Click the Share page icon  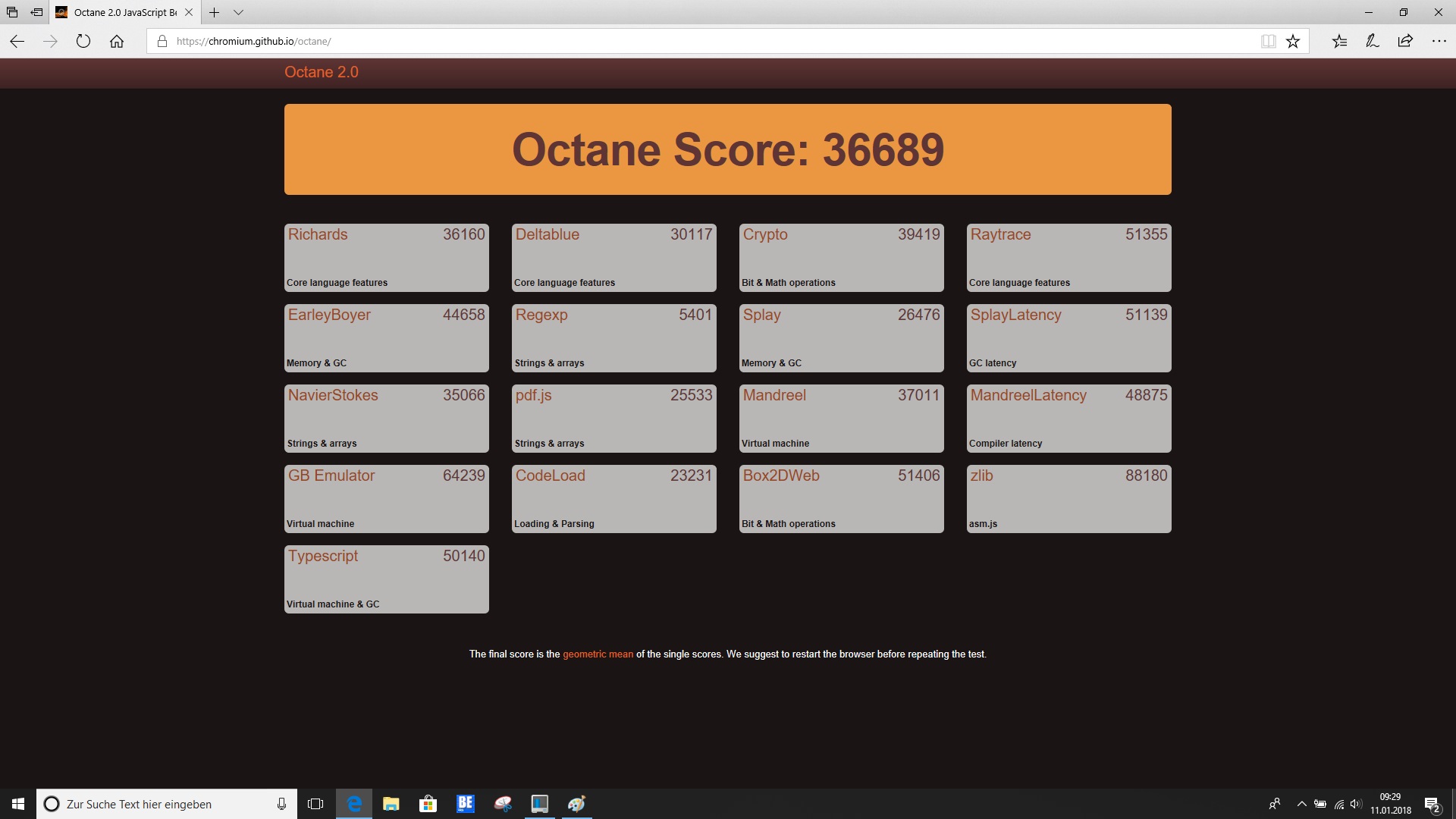click(1405, 42)
